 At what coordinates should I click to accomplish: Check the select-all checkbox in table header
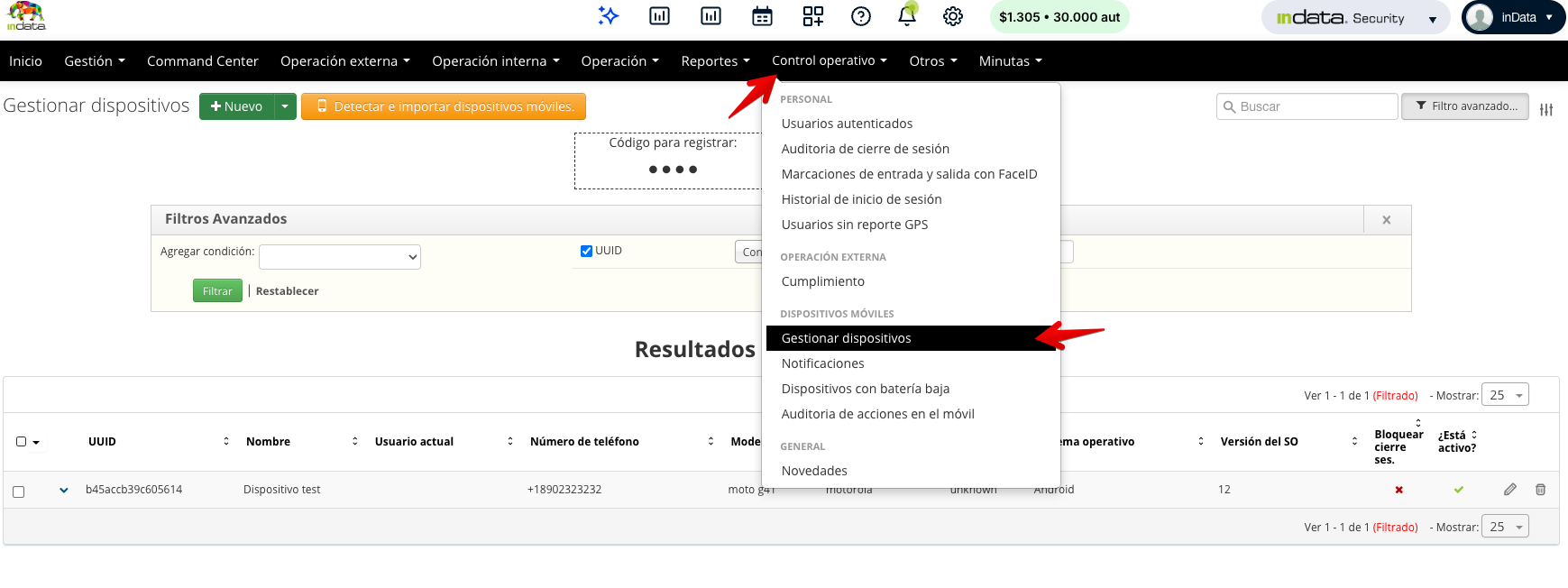pyautogui.click(x=22, y=442)
